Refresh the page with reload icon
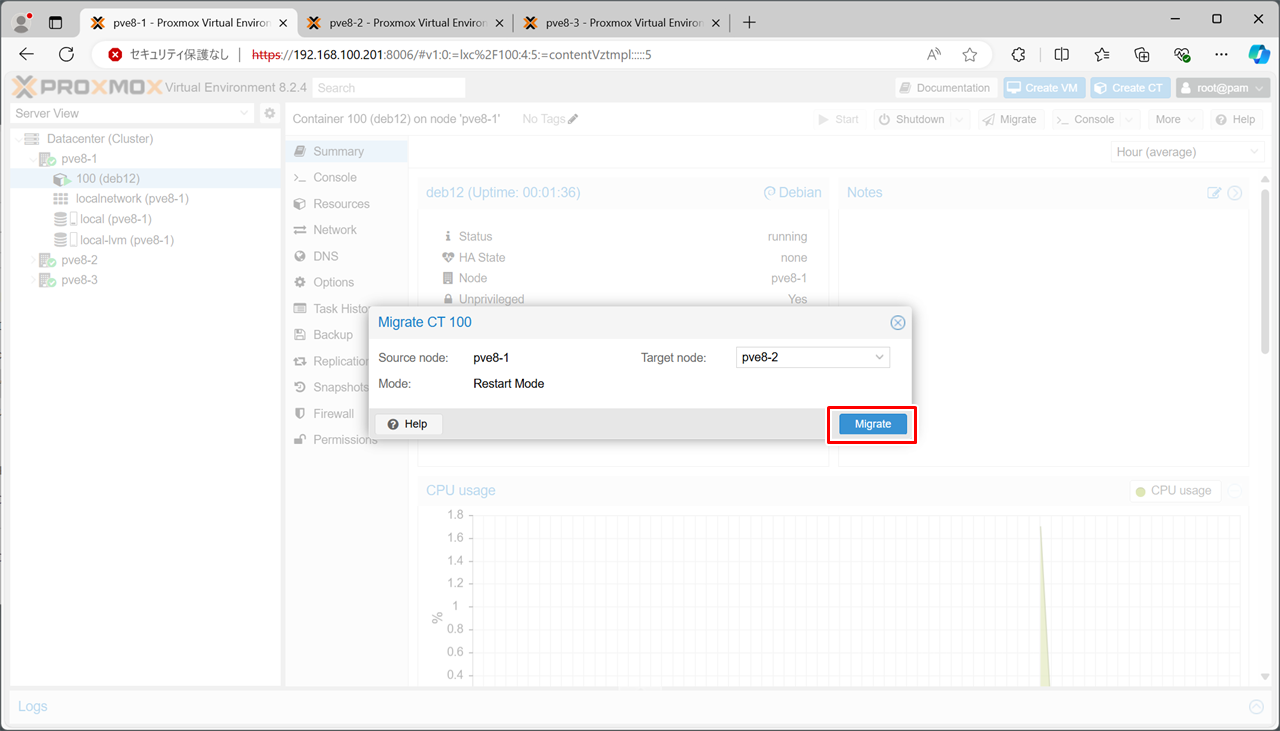The height and width of the screenshot is (731, 1280). click(67, 55)
